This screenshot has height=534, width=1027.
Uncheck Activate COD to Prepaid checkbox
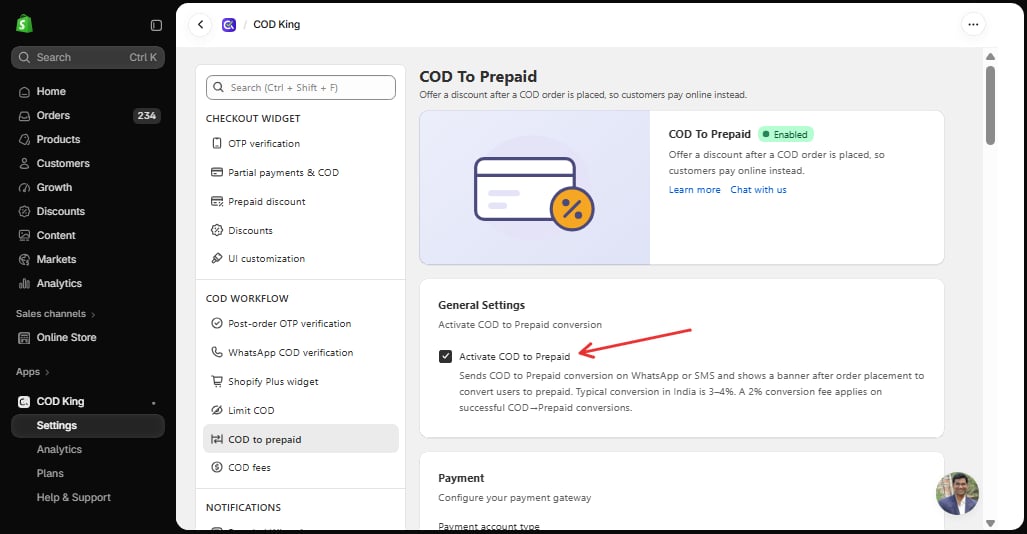445,356
